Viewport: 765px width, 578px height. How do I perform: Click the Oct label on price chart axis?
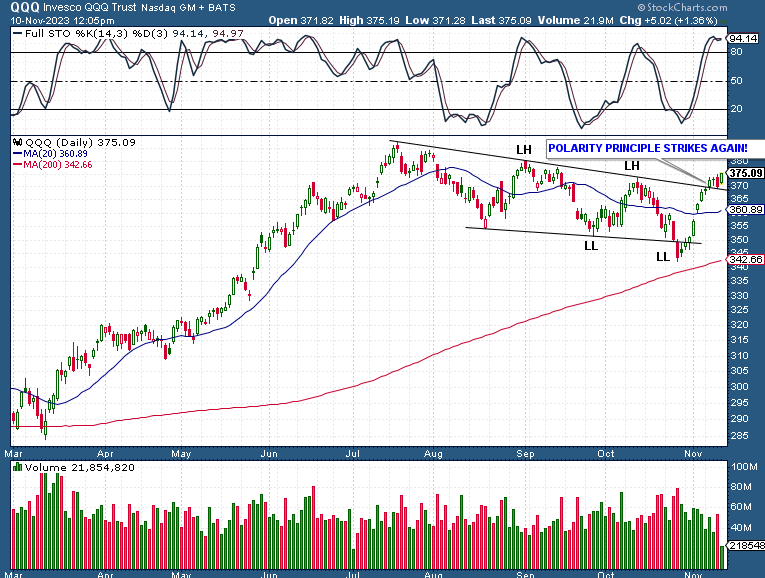[606, 454]
